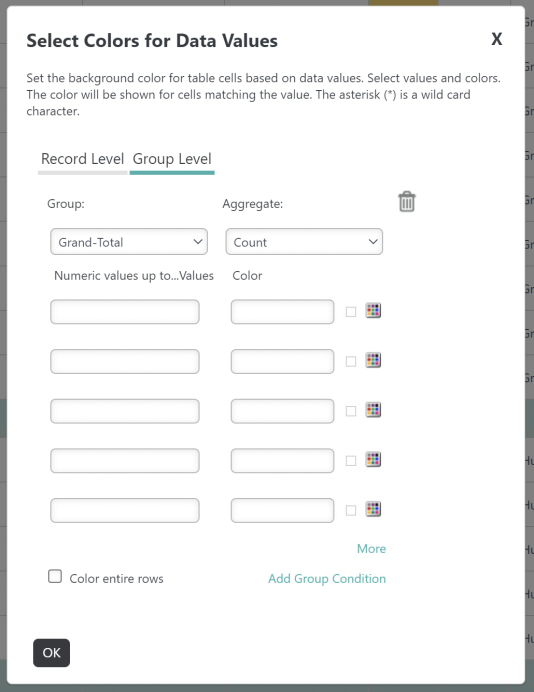Select the Group Level tab

point(172,159)
